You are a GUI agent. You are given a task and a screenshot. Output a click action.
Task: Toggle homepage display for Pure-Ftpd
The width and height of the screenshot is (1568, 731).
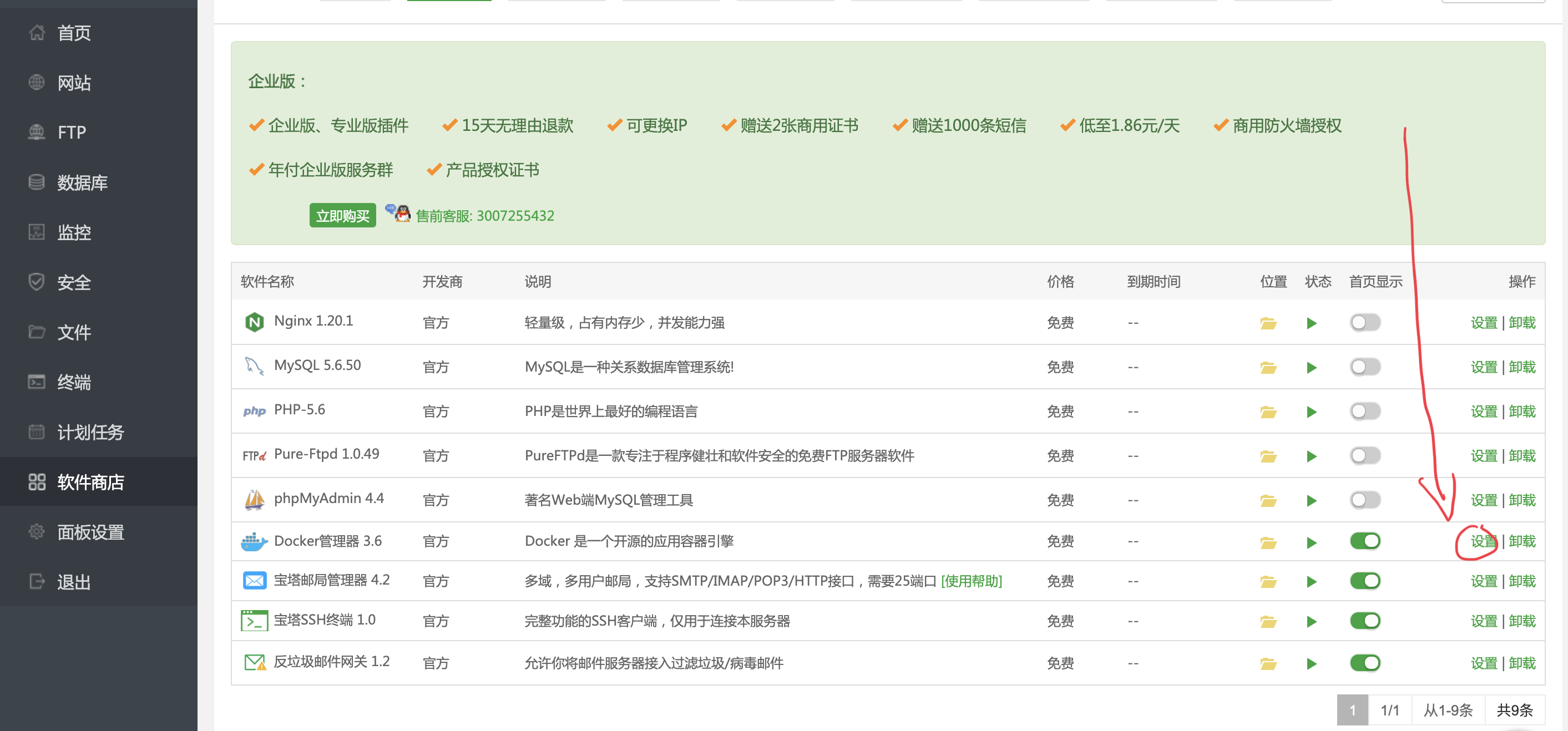[1365, 456]
